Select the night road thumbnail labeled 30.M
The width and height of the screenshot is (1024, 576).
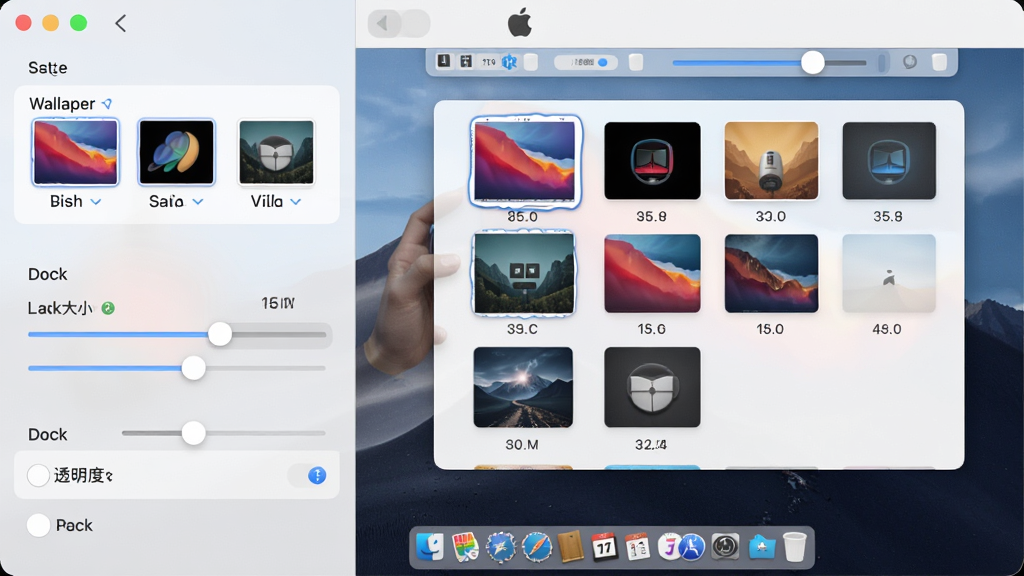[x=523, y=387]
